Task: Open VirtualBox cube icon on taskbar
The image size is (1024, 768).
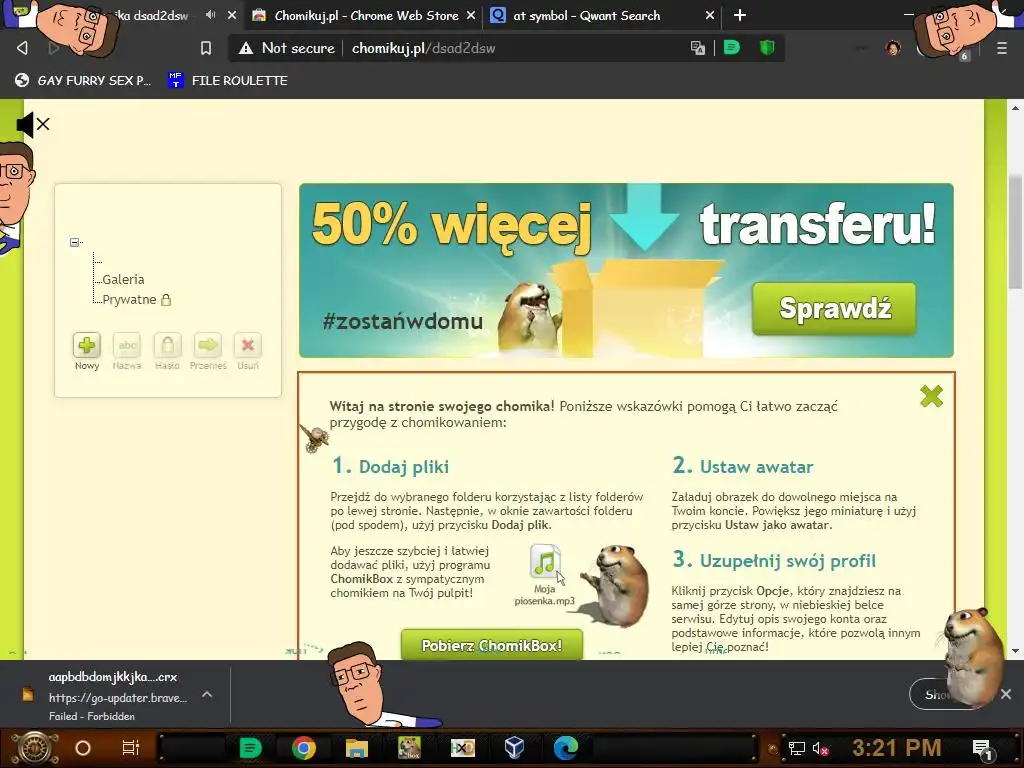Action: coord(515,748)
